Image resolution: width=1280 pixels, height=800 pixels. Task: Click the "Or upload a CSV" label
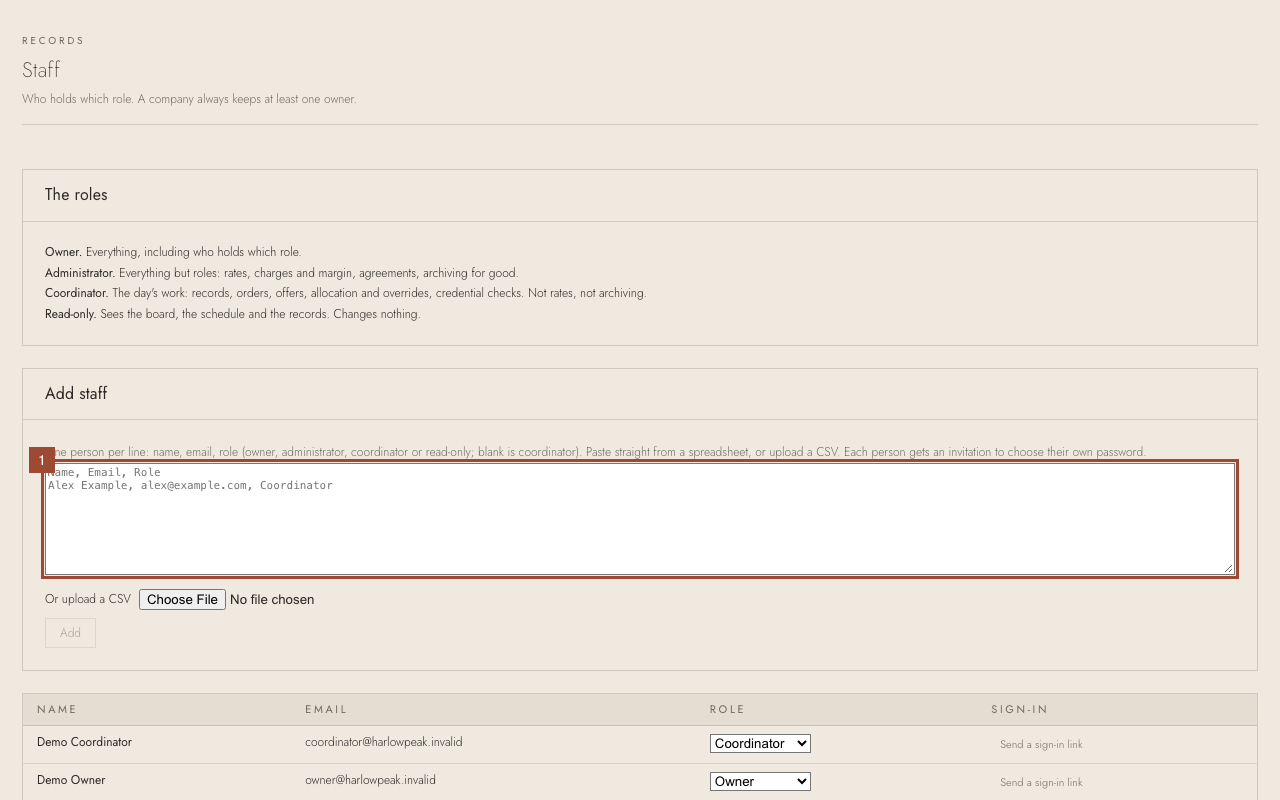tap(88, 599)
